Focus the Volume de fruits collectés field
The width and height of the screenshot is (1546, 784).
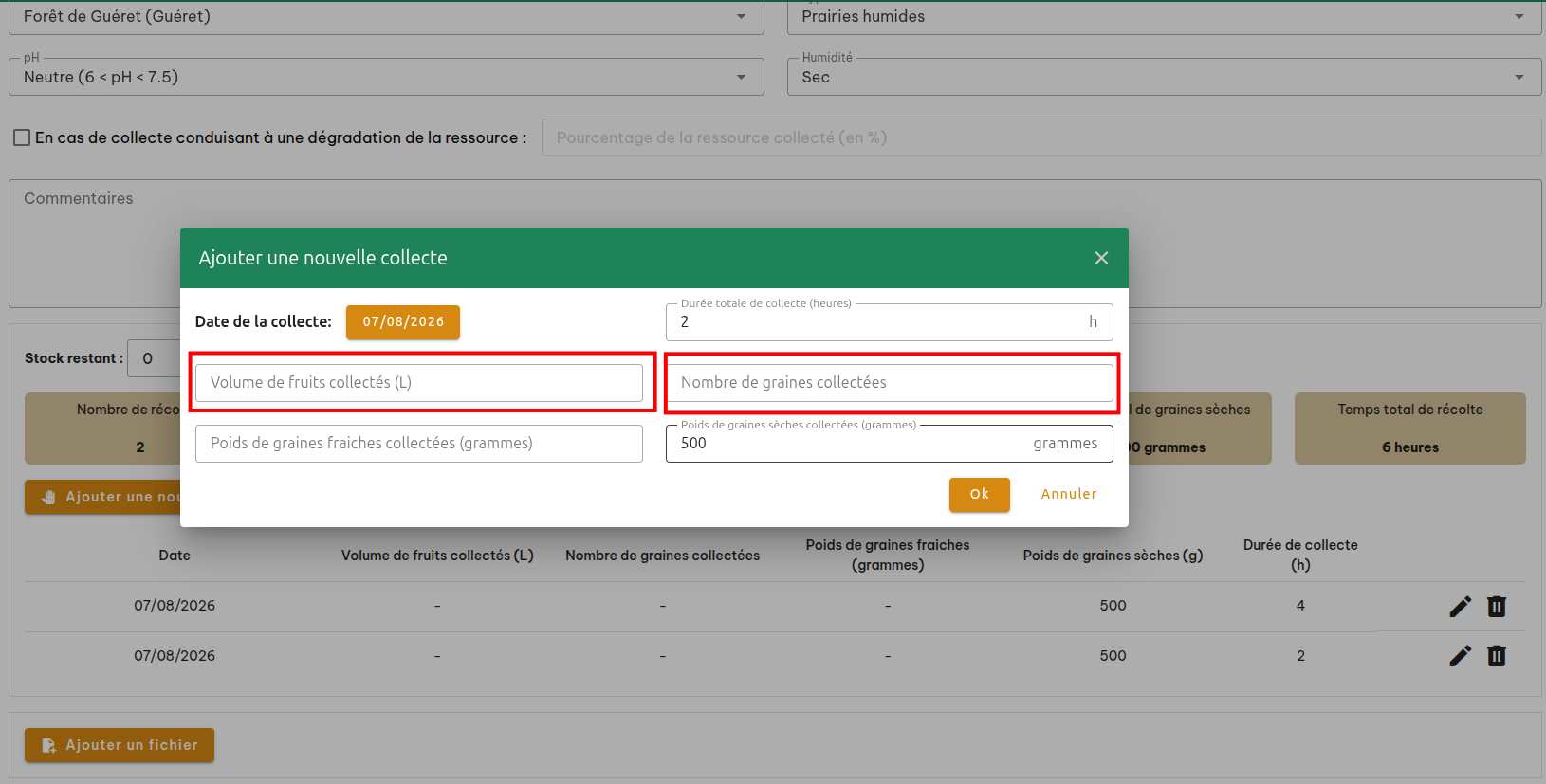coord(419,382)
